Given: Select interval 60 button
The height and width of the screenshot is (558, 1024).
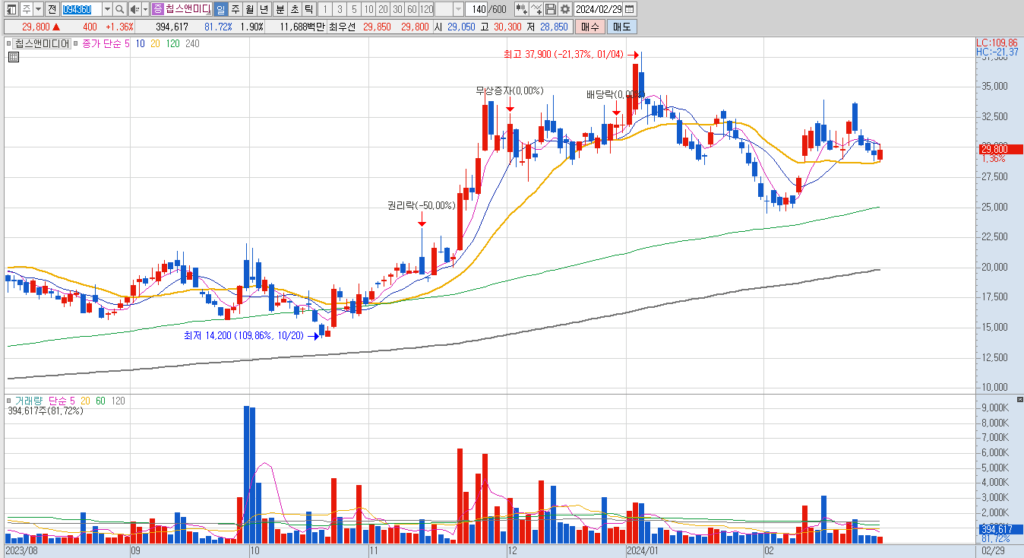Looking at the screenshot, I should [x=411, y=9].
